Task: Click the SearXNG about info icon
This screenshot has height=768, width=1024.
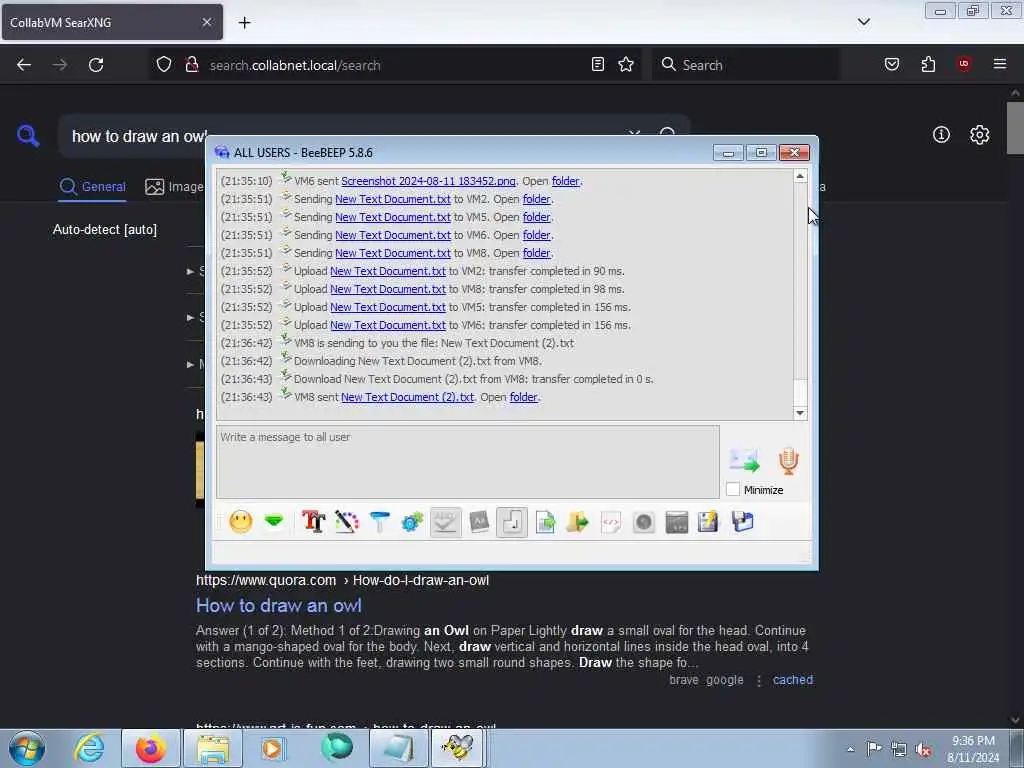Action: (941, 135)
